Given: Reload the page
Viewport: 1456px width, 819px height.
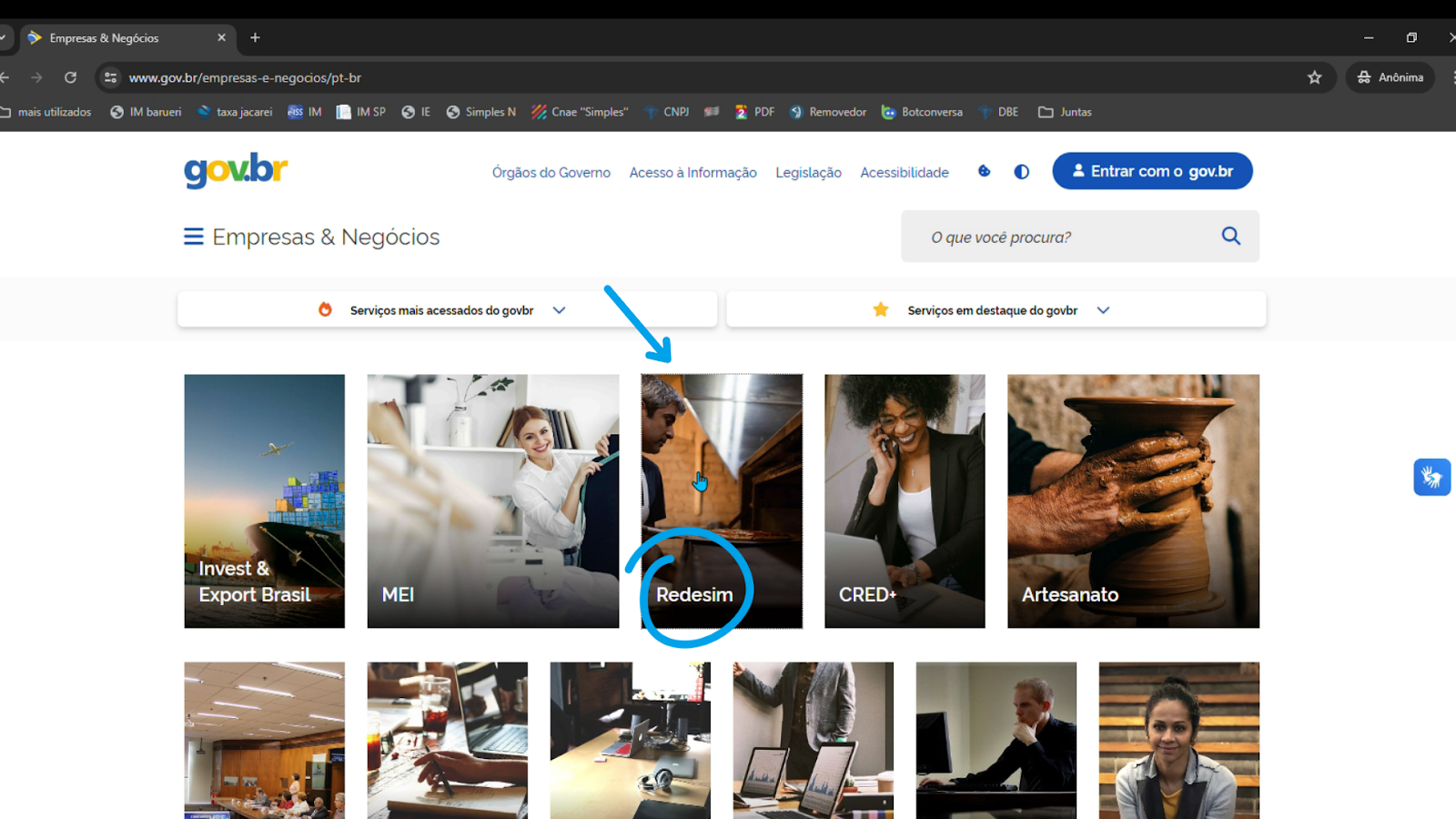Looking at the screenshot, I should [70, 77].
